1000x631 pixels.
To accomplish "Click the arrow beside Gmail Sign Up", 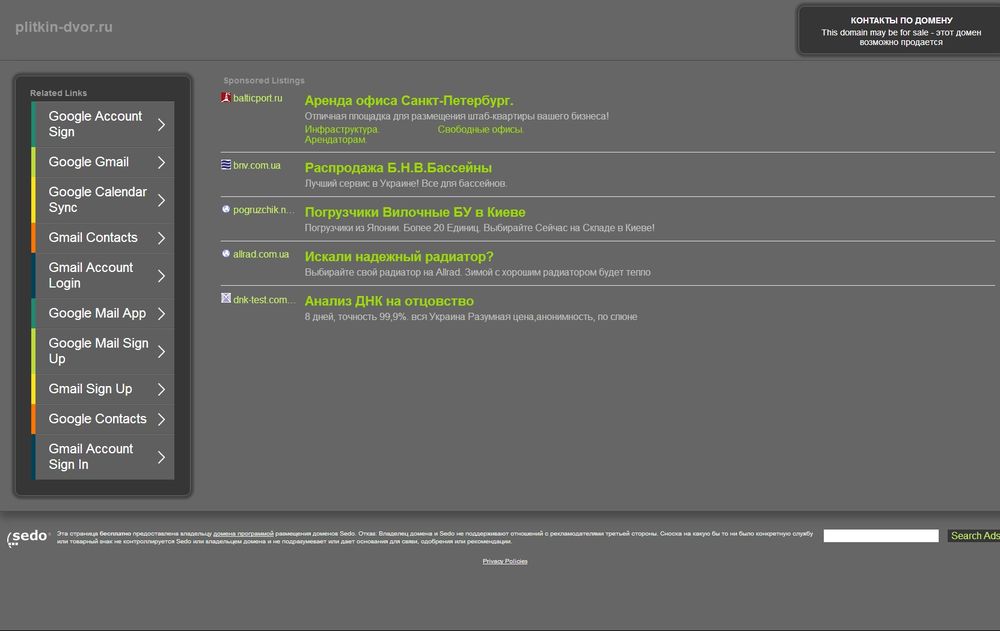I will pos(161,389).
